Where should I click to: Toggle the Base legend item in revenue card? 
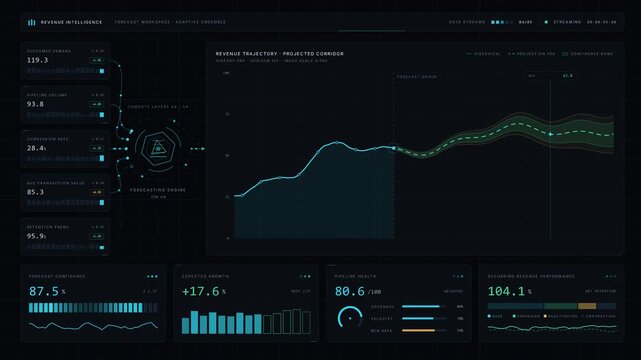pos(495,316)
